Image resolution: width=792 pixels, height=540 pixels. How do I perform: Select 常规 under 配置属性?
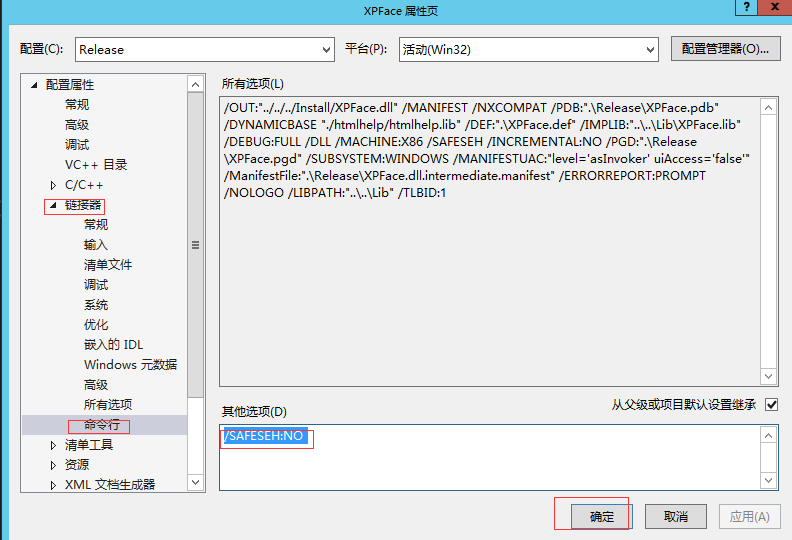click(x=77, y=105)
